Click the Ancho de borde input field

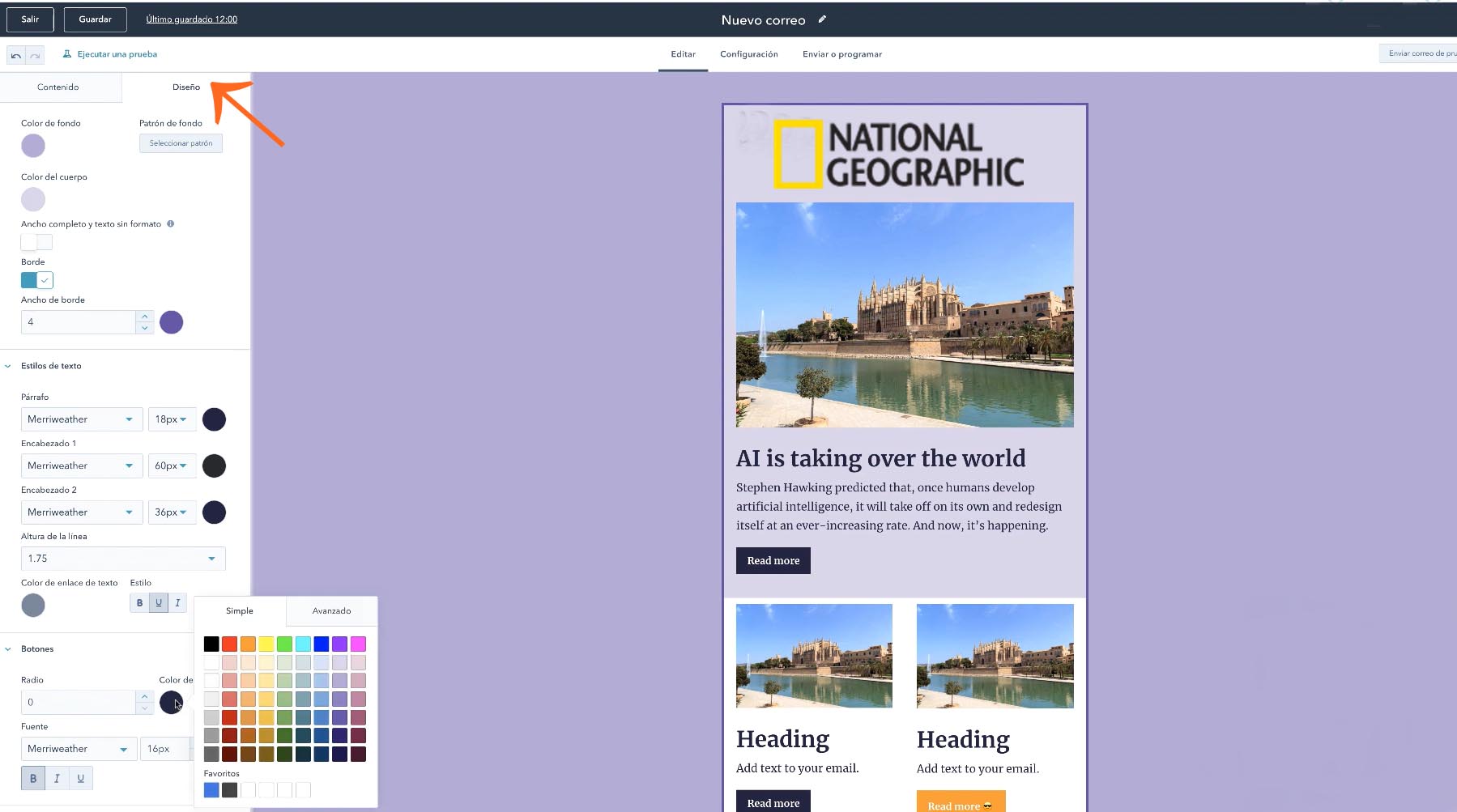79,322
